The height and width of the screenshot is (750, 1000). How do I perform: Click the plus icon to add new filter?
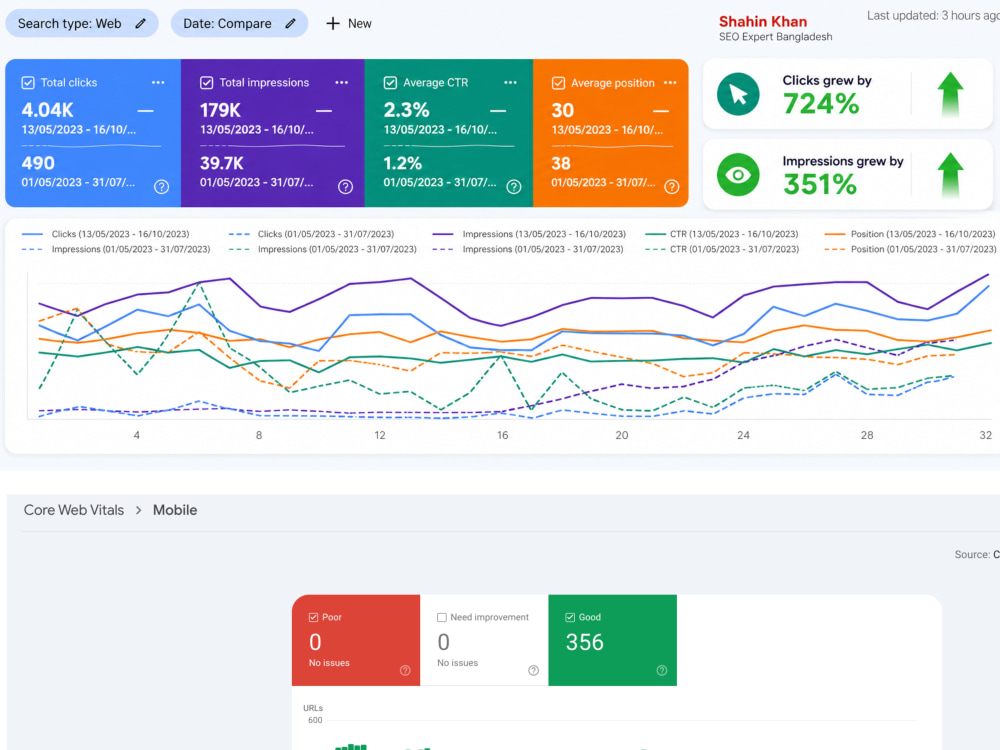coord(332,24)
